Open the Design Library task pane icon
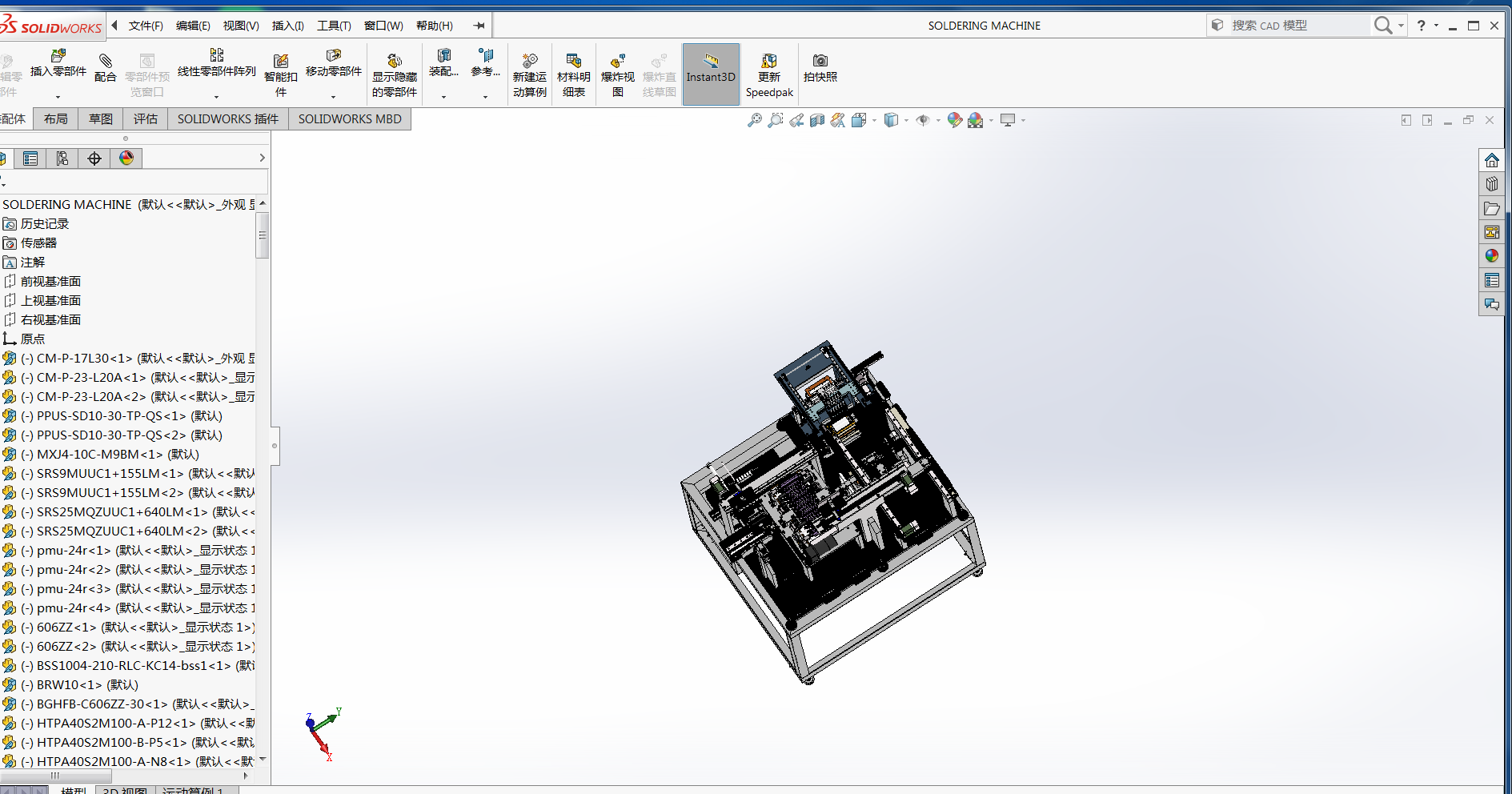 (x=1491, y=185)
